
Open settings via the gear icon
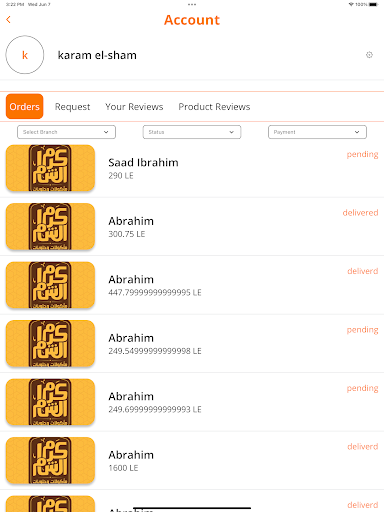[x=369, y=55]
